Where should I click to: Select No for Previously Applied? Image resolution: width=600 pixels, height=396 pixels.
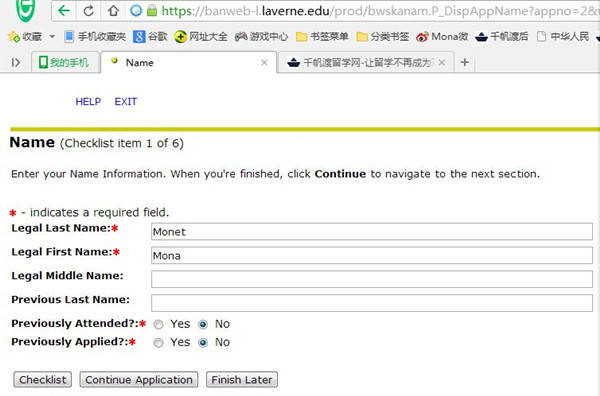[x=203, y=343]
